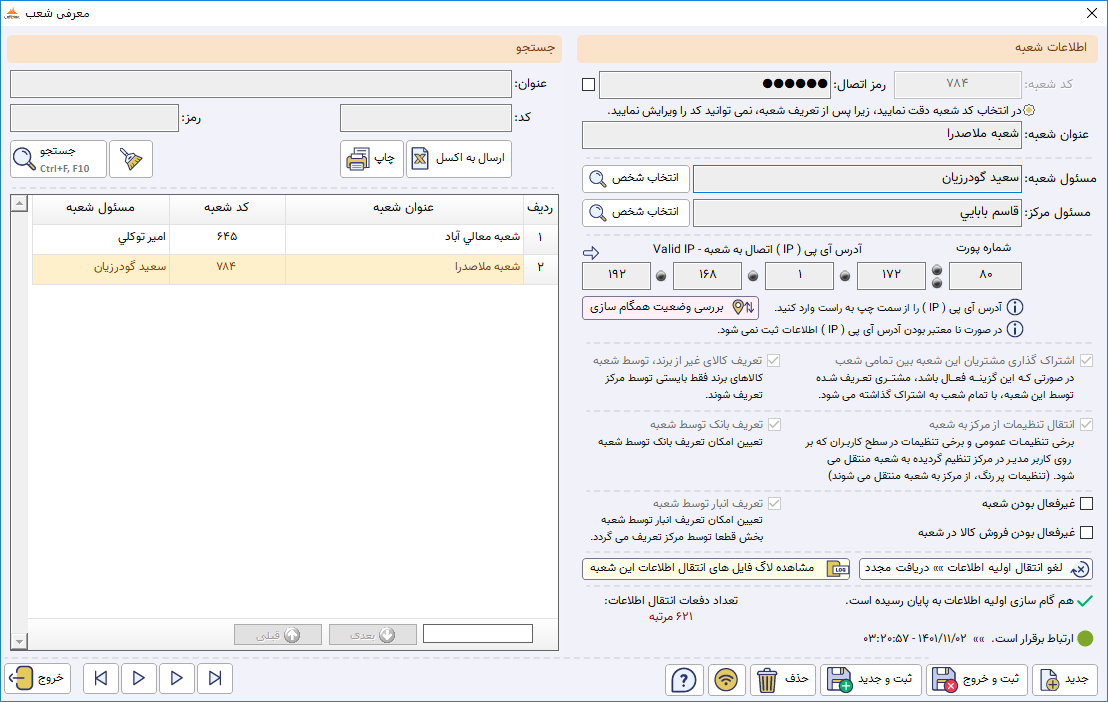Screen dimensions: 1108x702
Task: Save and close via ثبت و خروج
Action: coord(977,679)
